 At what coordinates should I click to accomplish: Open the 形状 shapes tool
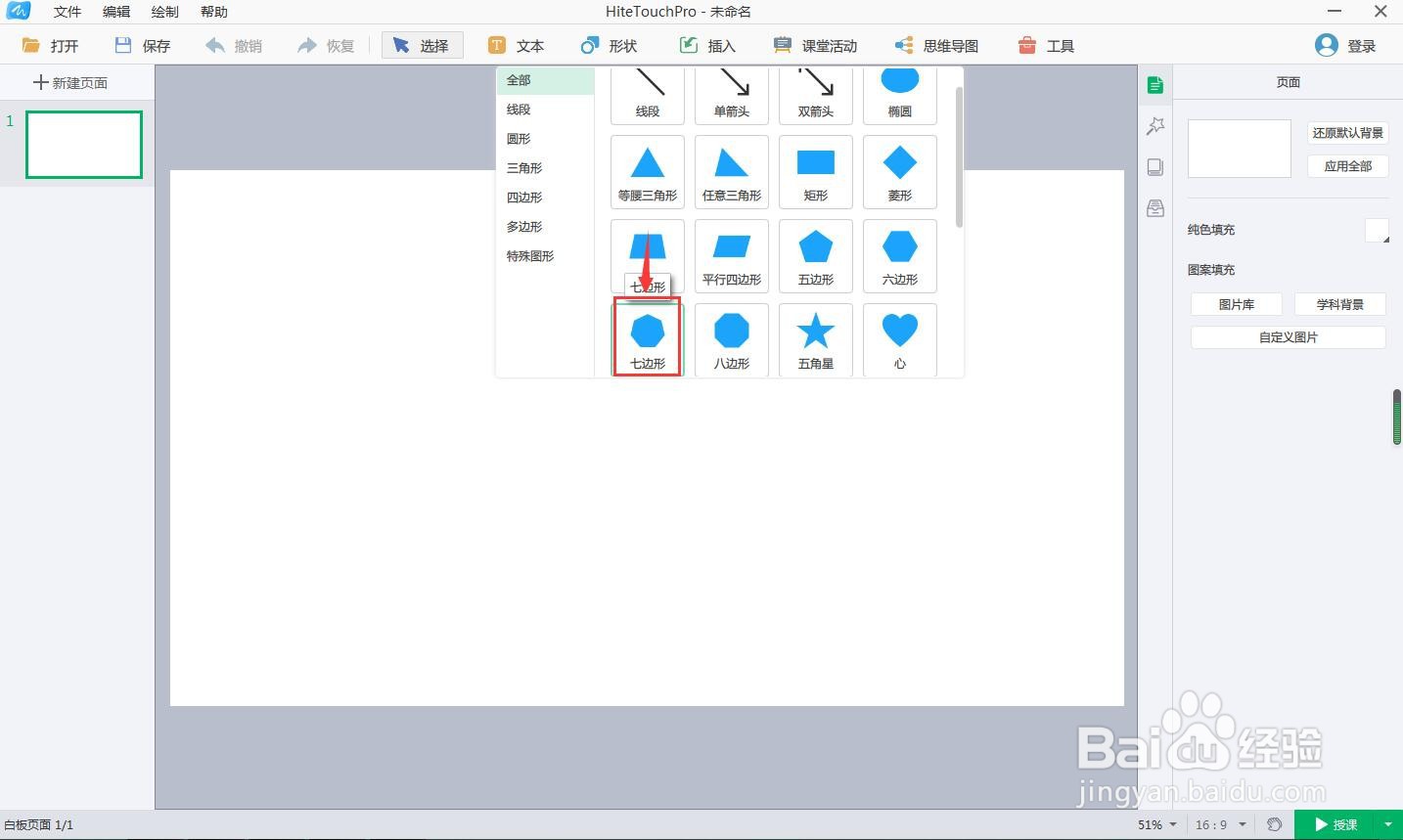(609, 46)
